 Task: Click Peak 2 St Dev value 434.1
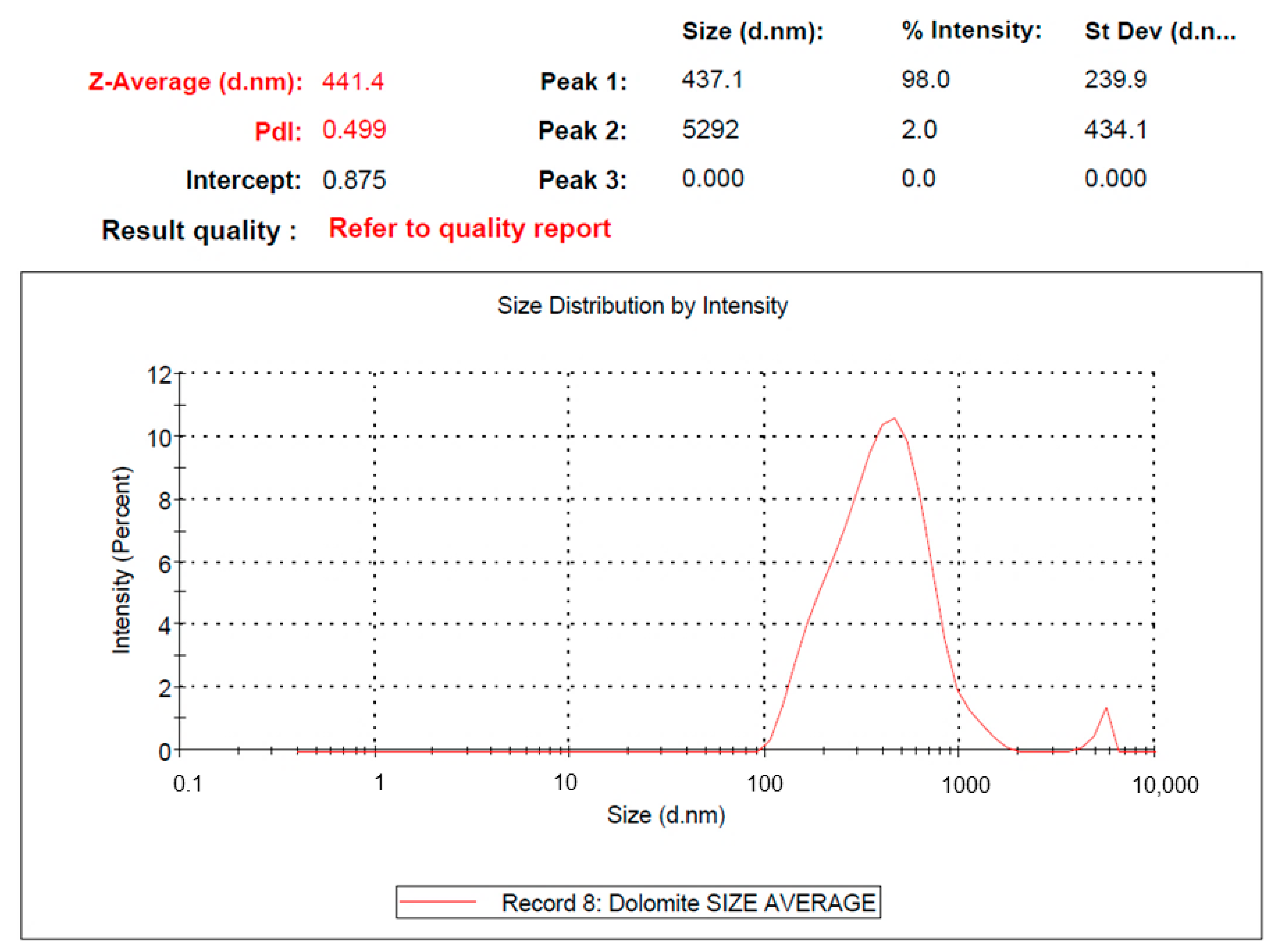(x=1115, y=130)
